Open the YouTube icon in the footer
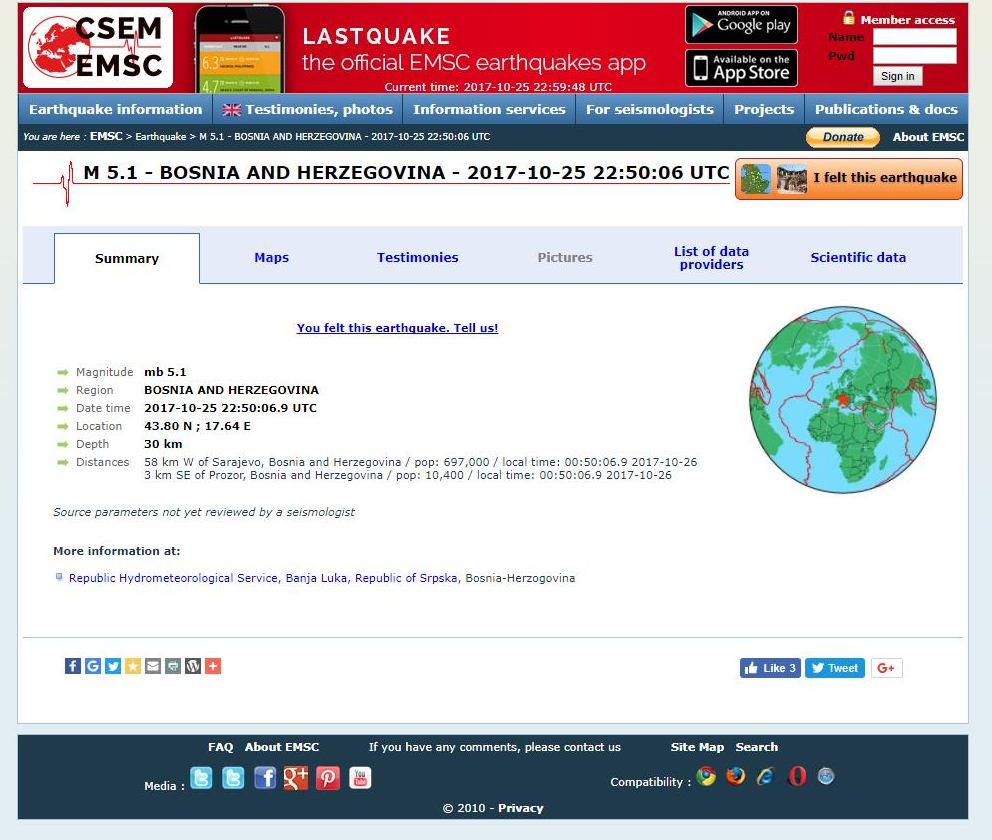 (x=360, y=778)
